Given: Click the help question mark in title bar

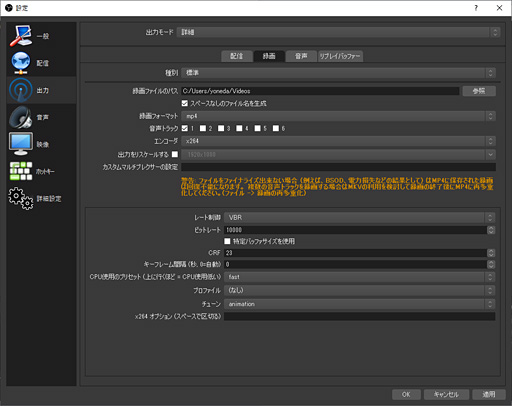Looking at the screenshot, I should click(x=476, y=8).
